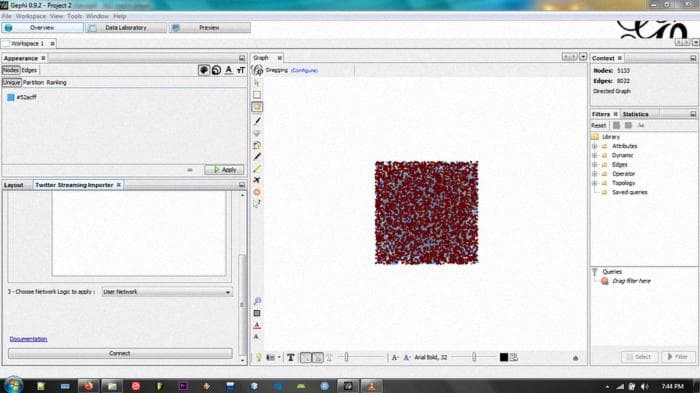
Task: Switch to the Layout panel tab
Action: [x=14, y=185]
